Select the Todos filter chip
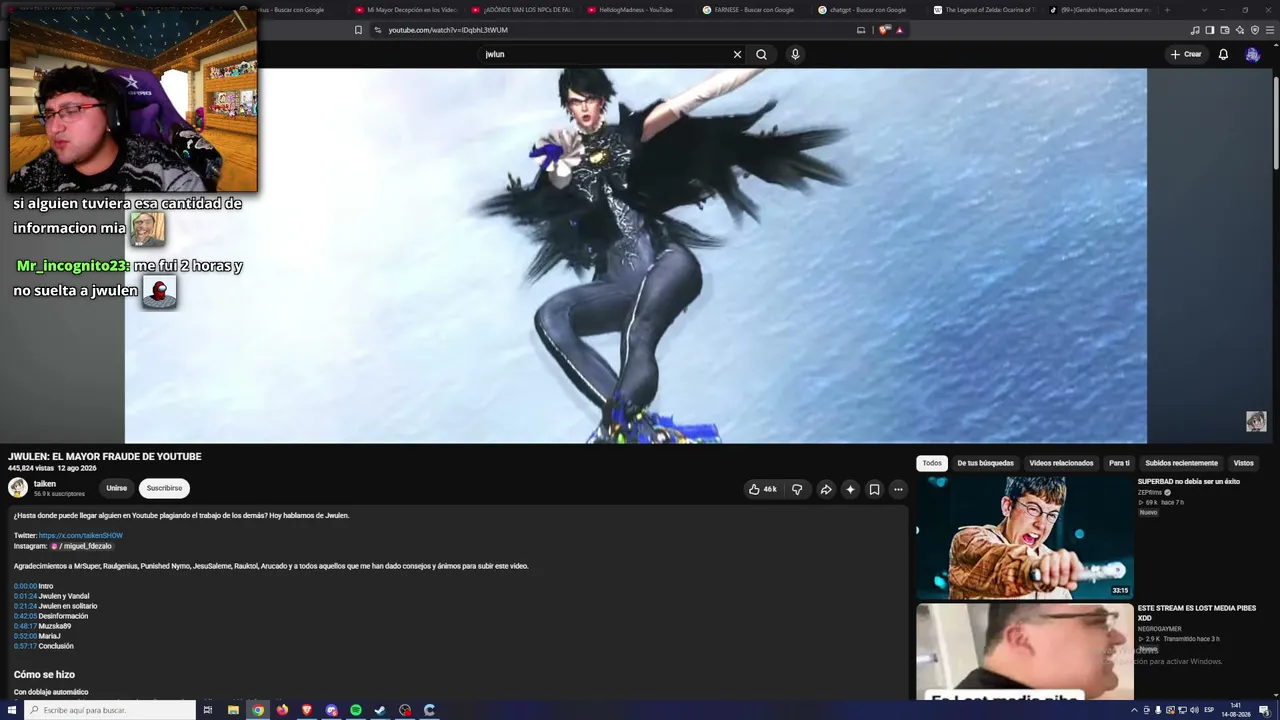1280x720 pixels. pyautogui.click(x=932, y=463)
